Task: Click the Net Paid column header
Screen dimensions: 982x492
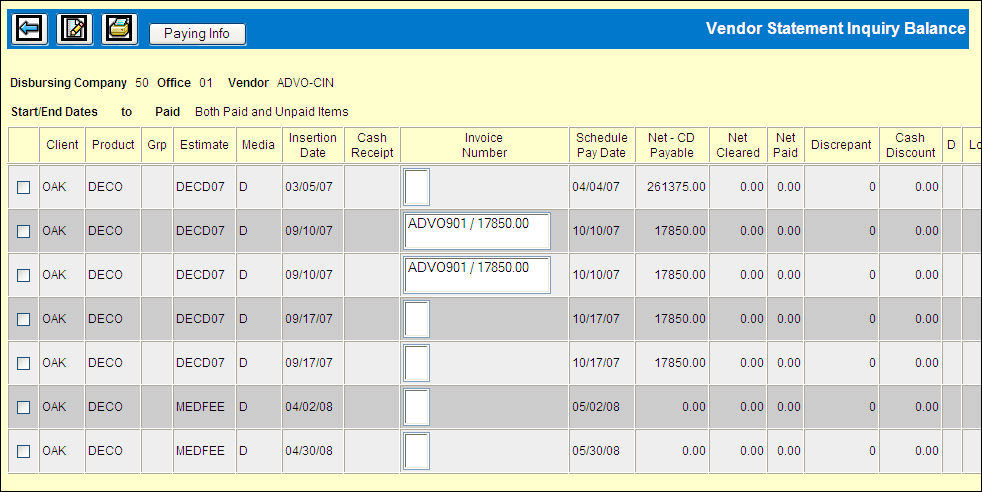Action: coord(785,145)
